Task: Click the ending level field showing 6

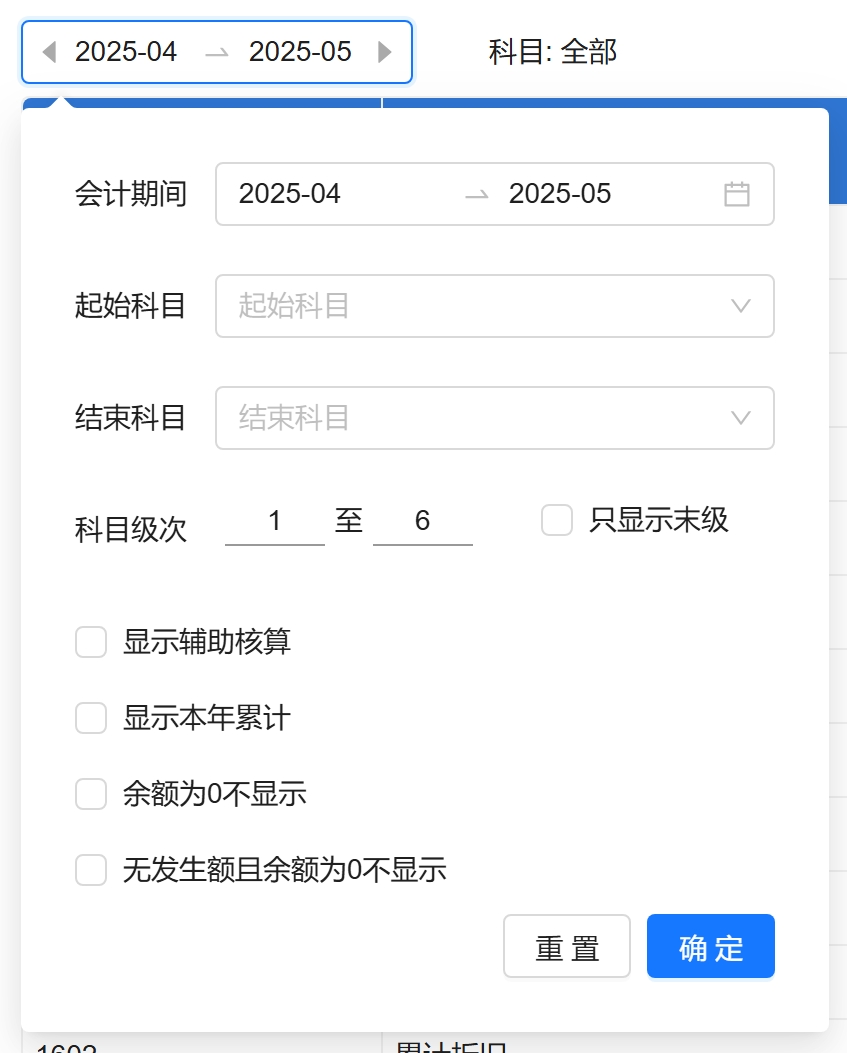Action: coord(422,522)
